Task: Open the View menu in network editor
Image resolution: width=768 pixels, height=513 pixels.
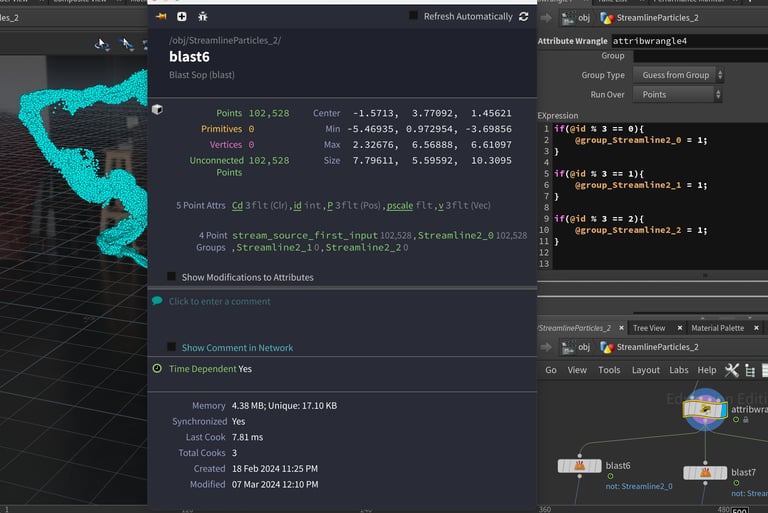Action: 577,370
